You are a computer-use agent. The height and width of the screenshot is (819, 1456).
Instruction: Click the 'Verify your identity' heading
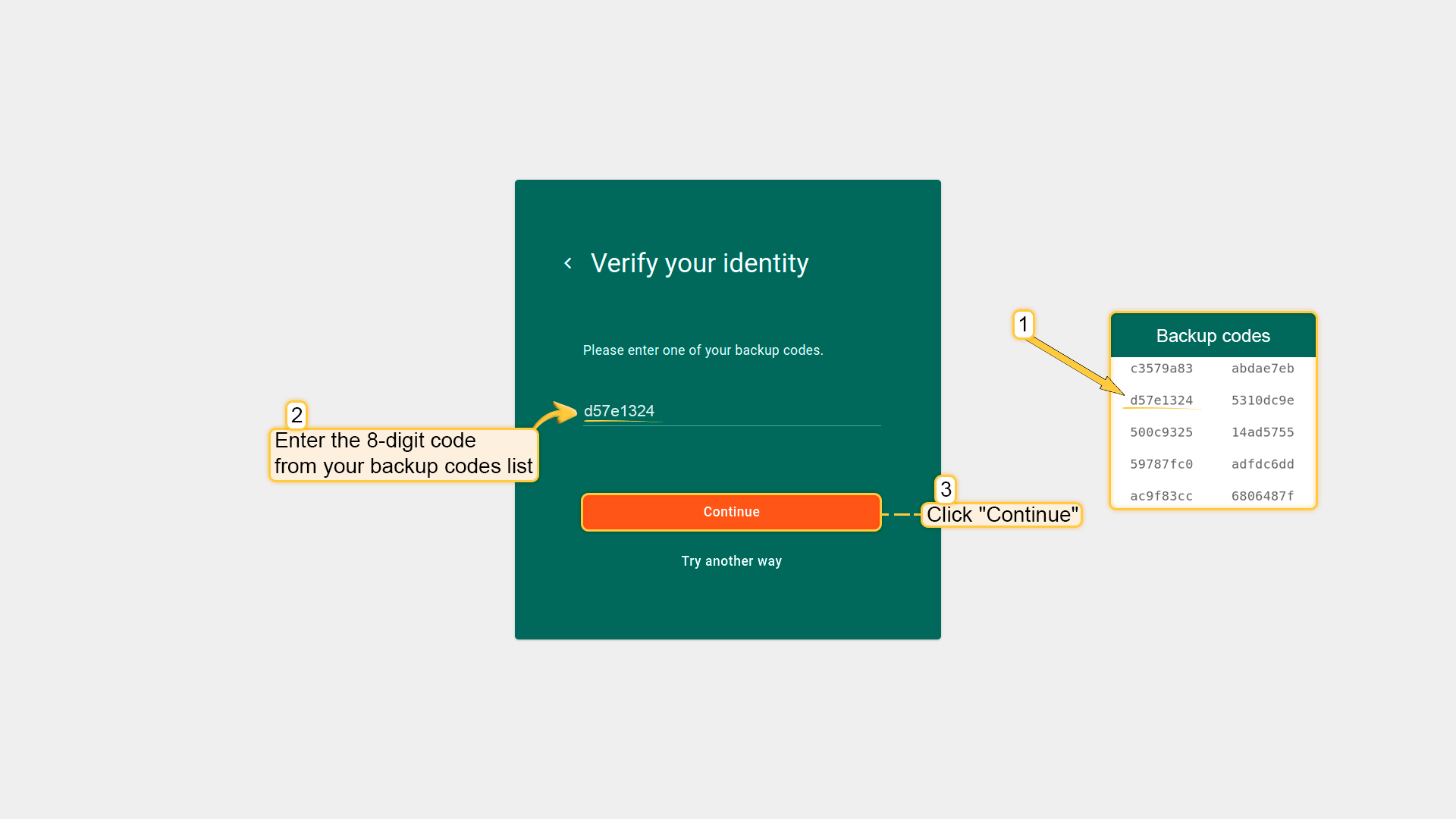[699, 263]
